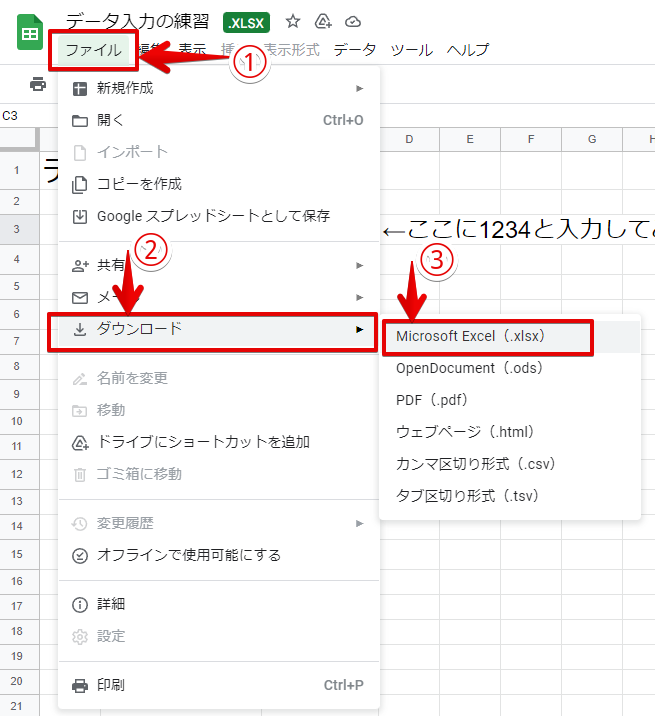The width and height of the screenshot is (655, 716).
Task: Choose Make a copy (コピーを作成)
Action: coord(139,184)
